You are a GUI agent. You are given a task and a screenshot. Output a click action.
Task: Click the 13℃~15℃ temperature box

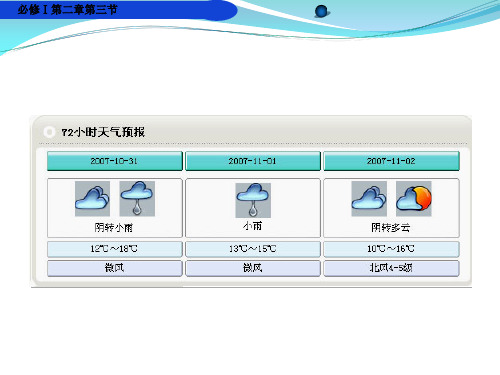tap(253, 249)
